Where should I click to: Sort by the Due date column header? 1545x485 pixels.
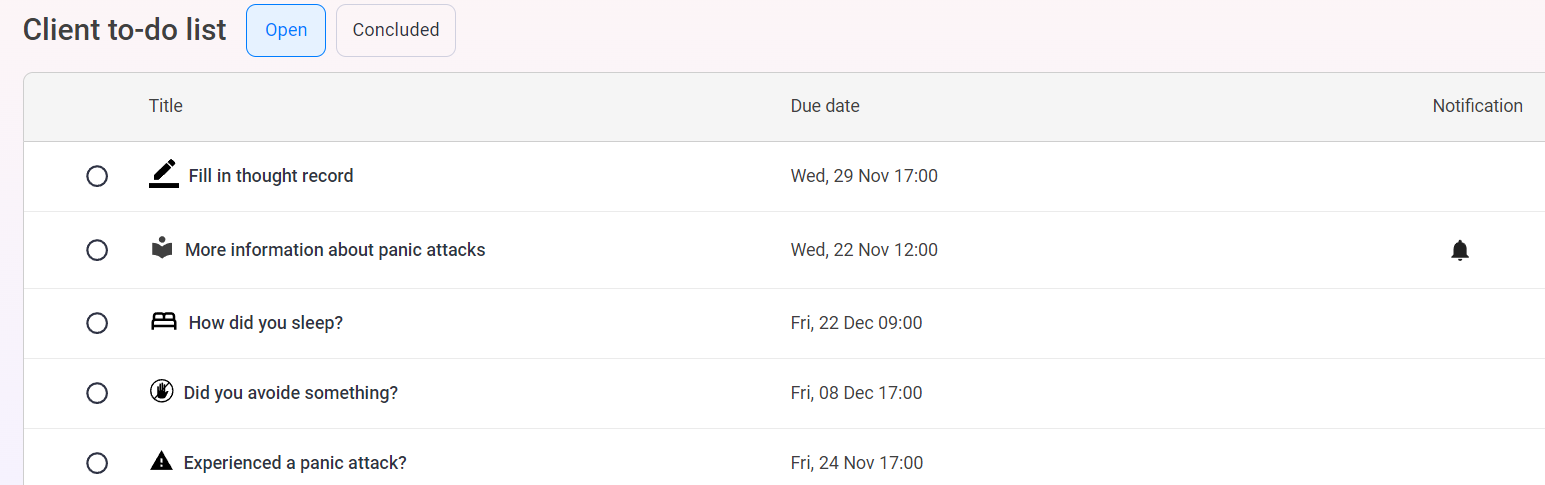825,106
